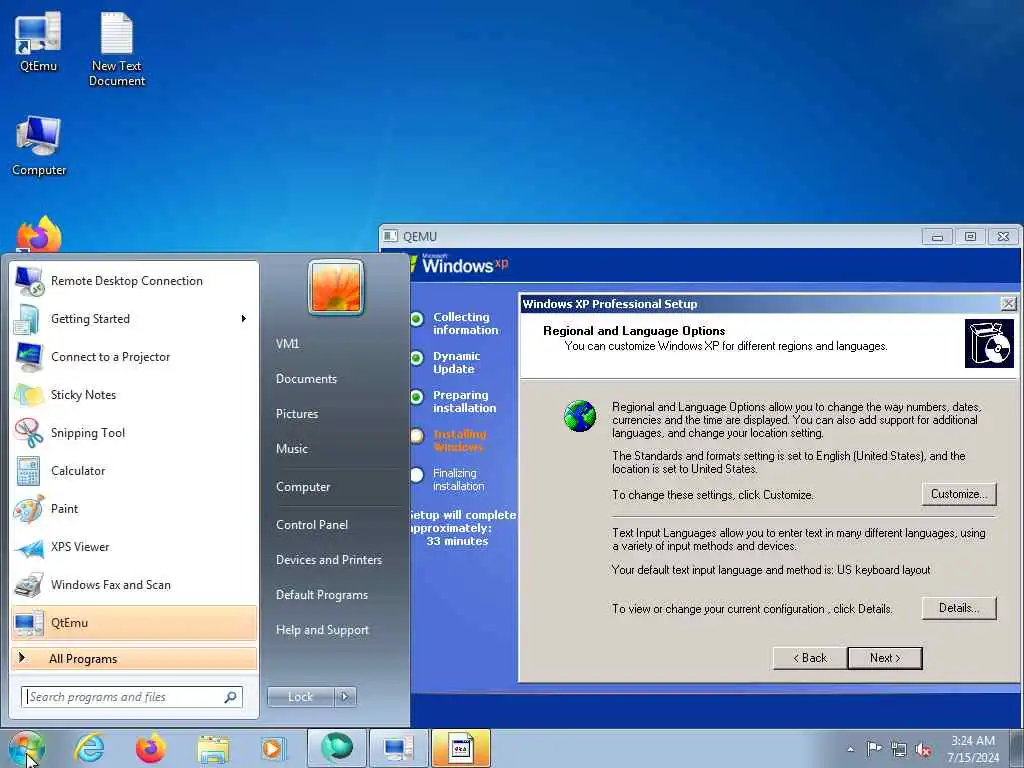The image size is (1024, 768).
Task: Click the Collecting information step indicator
Action: pyautogui.click(x=417, y=319)
